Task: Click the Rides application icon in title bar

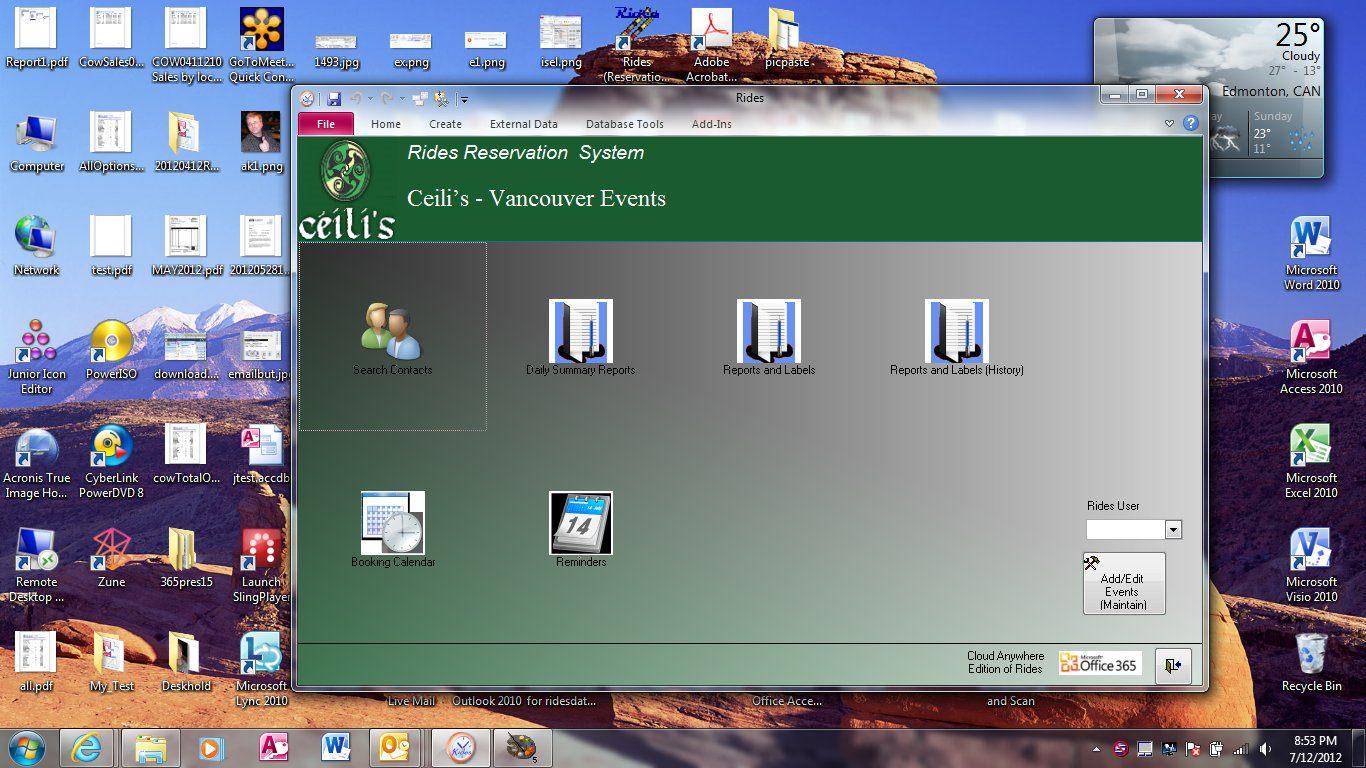Action: pyautogui.click(x=307, y=98)
